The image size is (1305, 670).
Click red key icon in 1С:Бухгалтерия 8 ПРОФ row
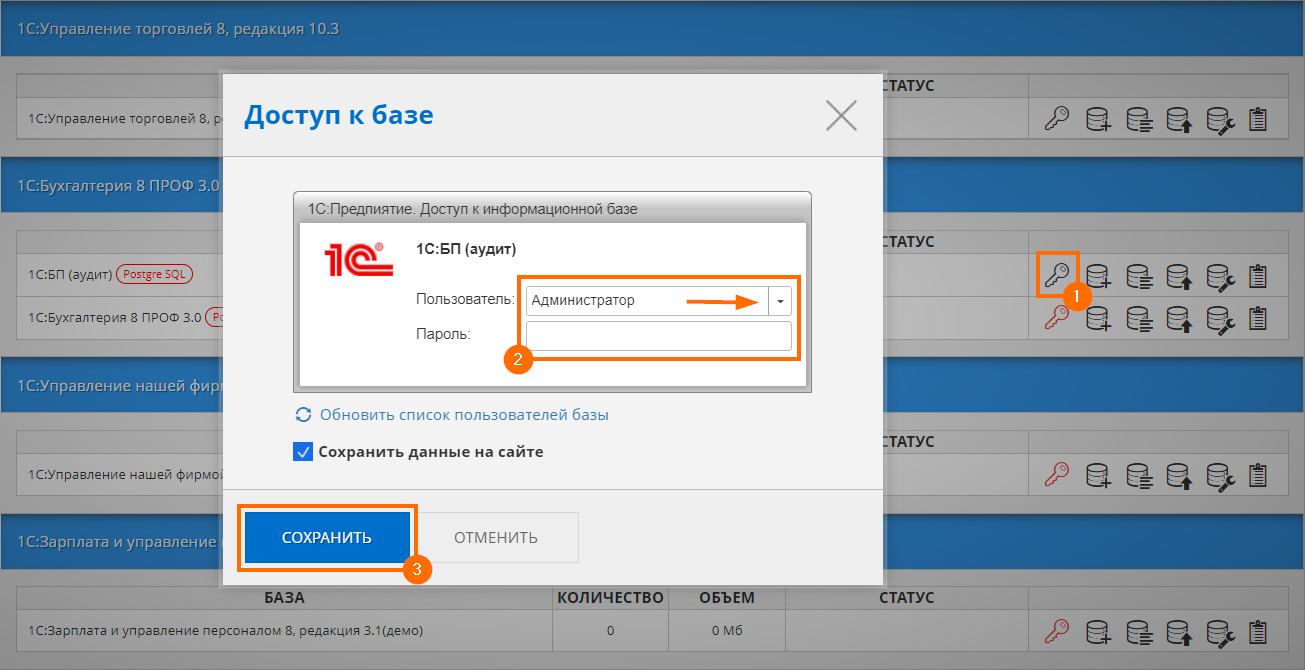coord(1057,318)
